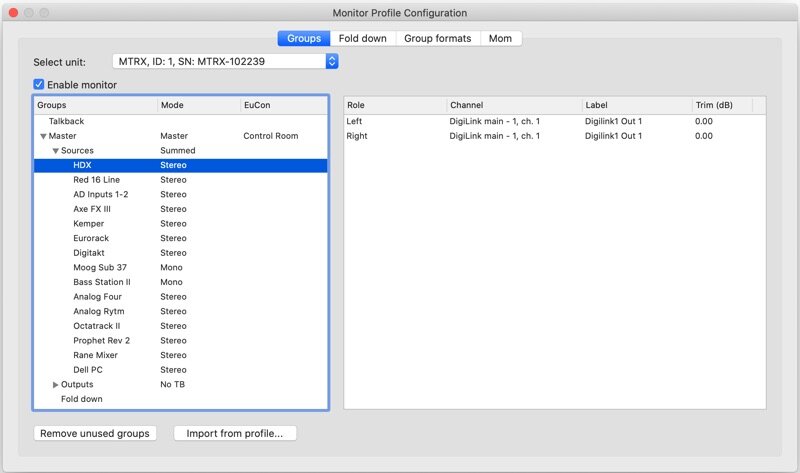This screenshot has width=800, height=473.
Task: Select the Eurorack source row
Action: coord(181,238)
